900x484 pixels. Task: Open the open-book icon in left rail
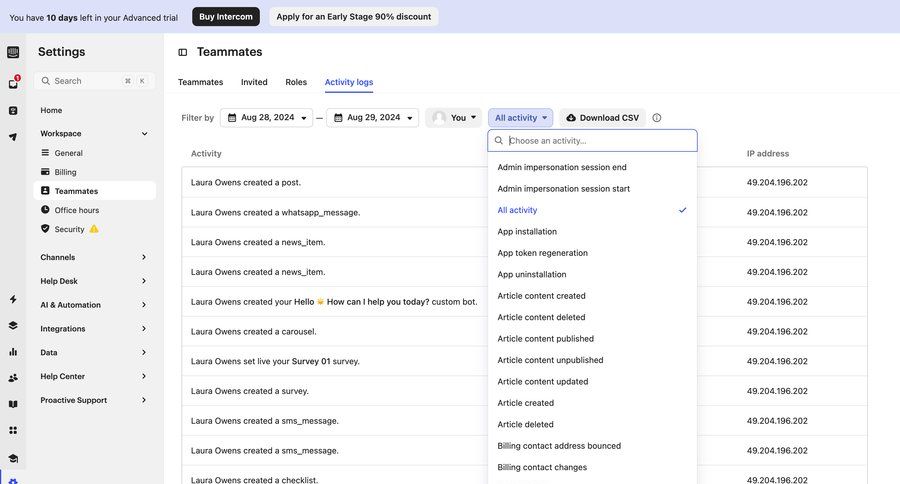point(13,404)
